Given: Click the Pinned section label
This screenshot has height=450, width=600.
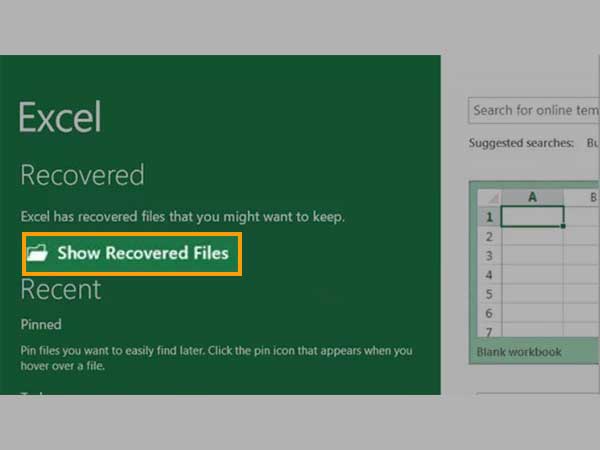Looking at the screenshot, I should point(41,324).
